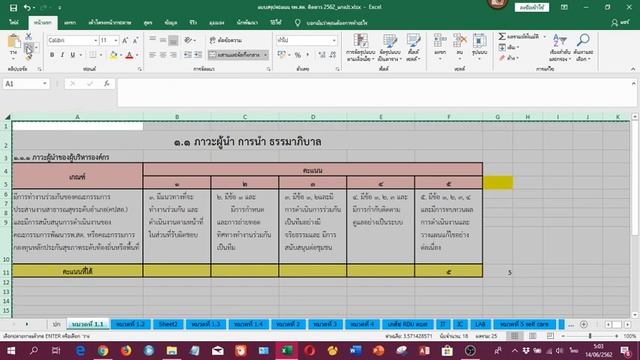Collapse the ribbon with chevron

[x=632, y=69]
